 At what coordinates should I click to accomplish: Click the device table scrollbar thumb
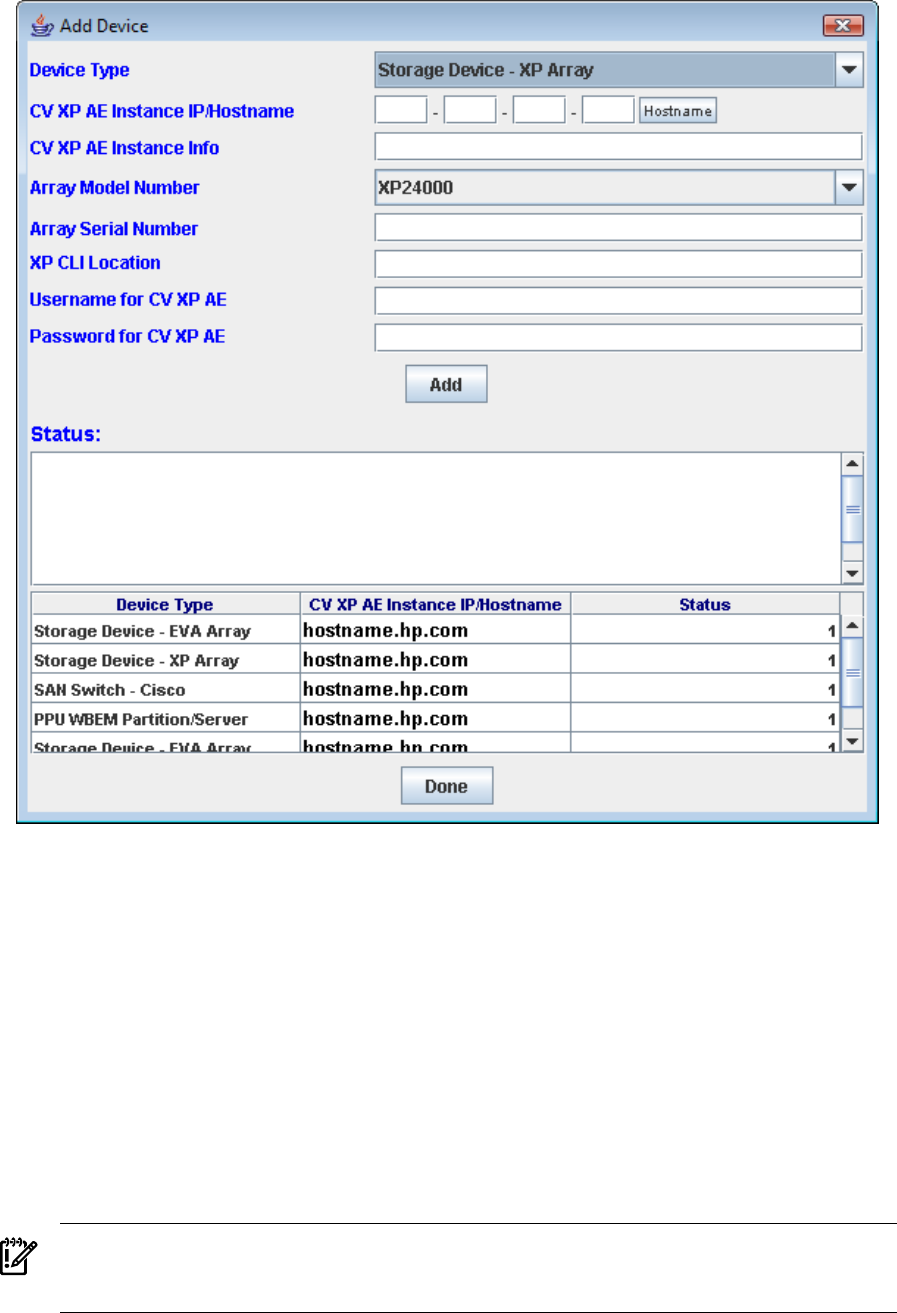pyautogui.click(x=853, y=673)
